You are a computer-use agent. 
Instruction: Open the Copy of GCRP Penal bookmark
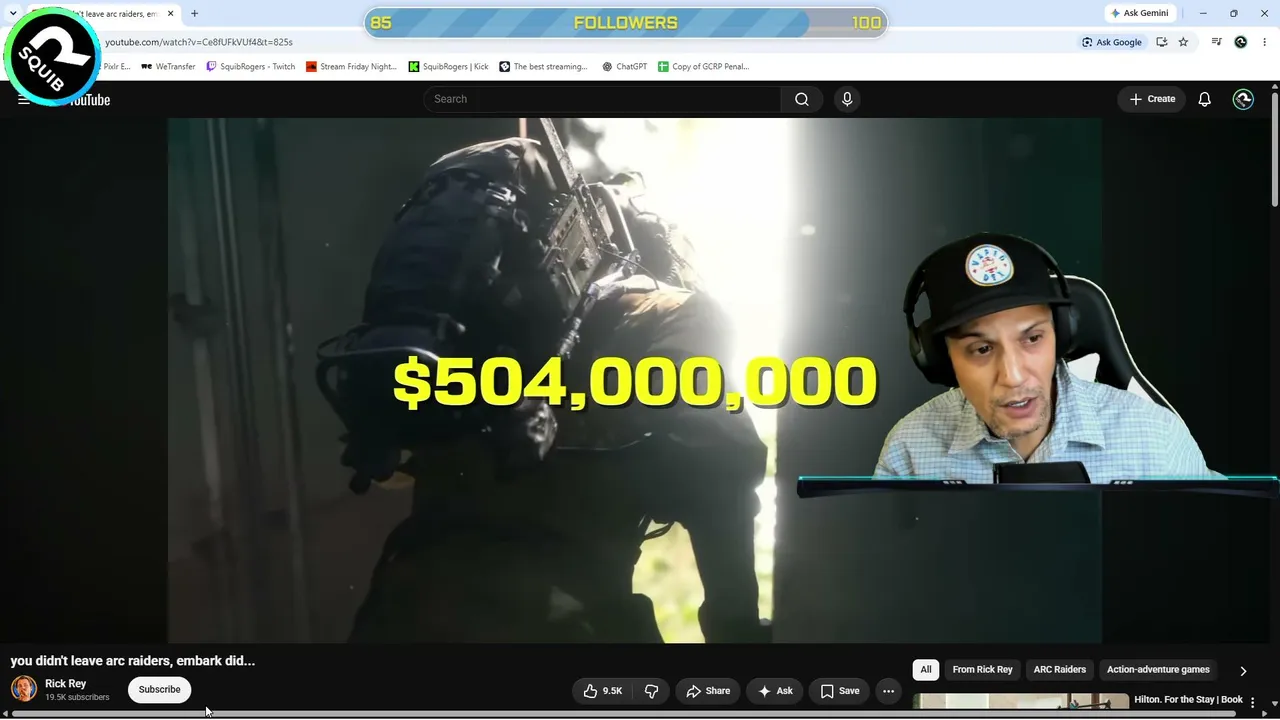(x=704, y=67)
